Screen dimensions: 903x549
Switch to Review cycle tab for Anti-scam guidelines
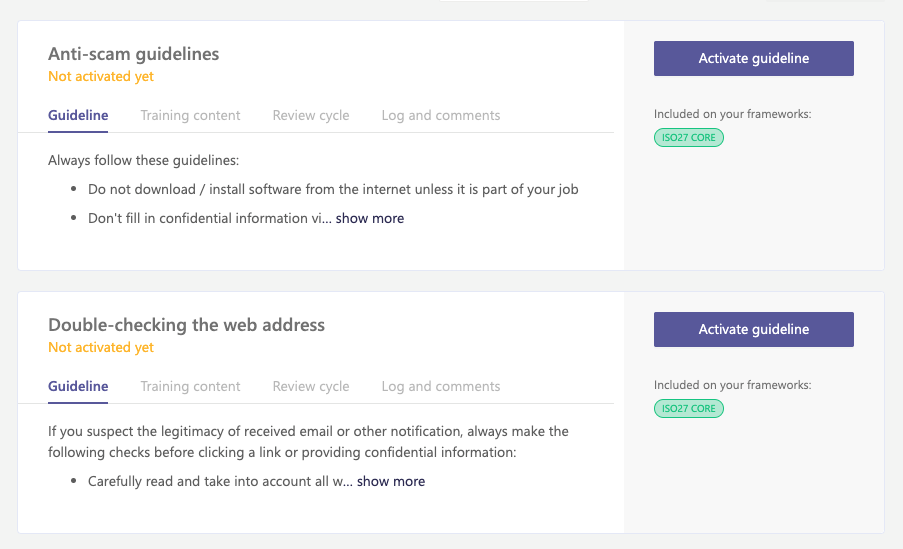click(x=310, y=115)
